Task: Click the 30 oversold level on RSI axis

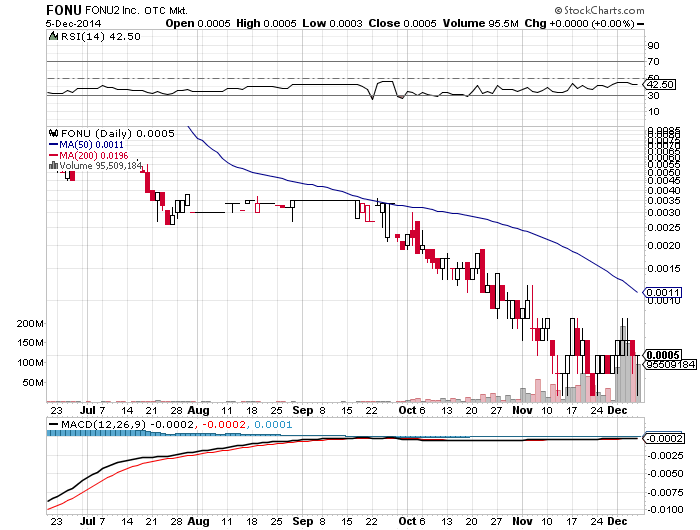Action: pos(654,95)
